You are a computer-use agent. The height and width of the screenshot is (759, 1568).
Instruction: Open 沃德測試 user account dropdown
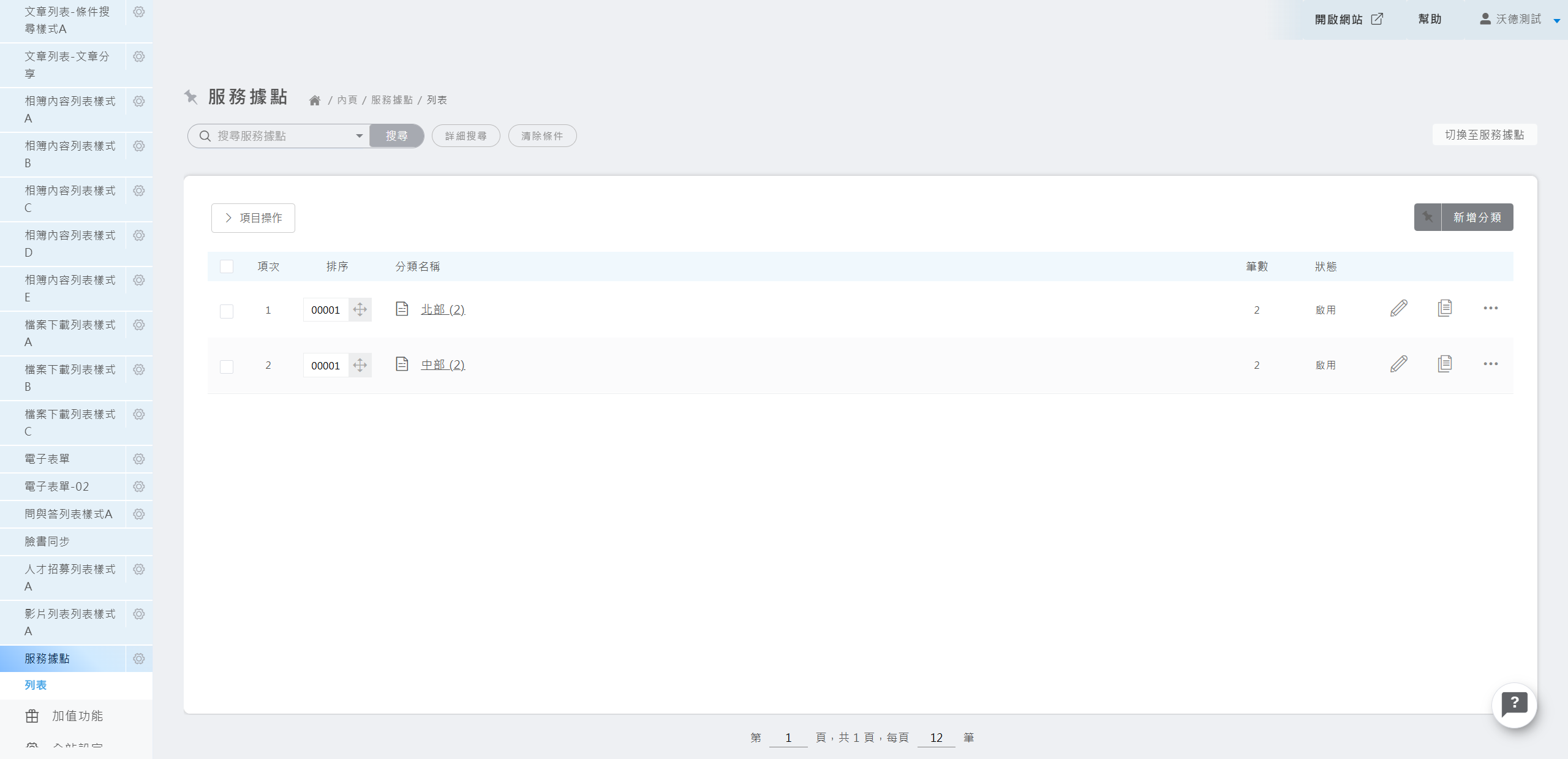[x=1520, y=20]
